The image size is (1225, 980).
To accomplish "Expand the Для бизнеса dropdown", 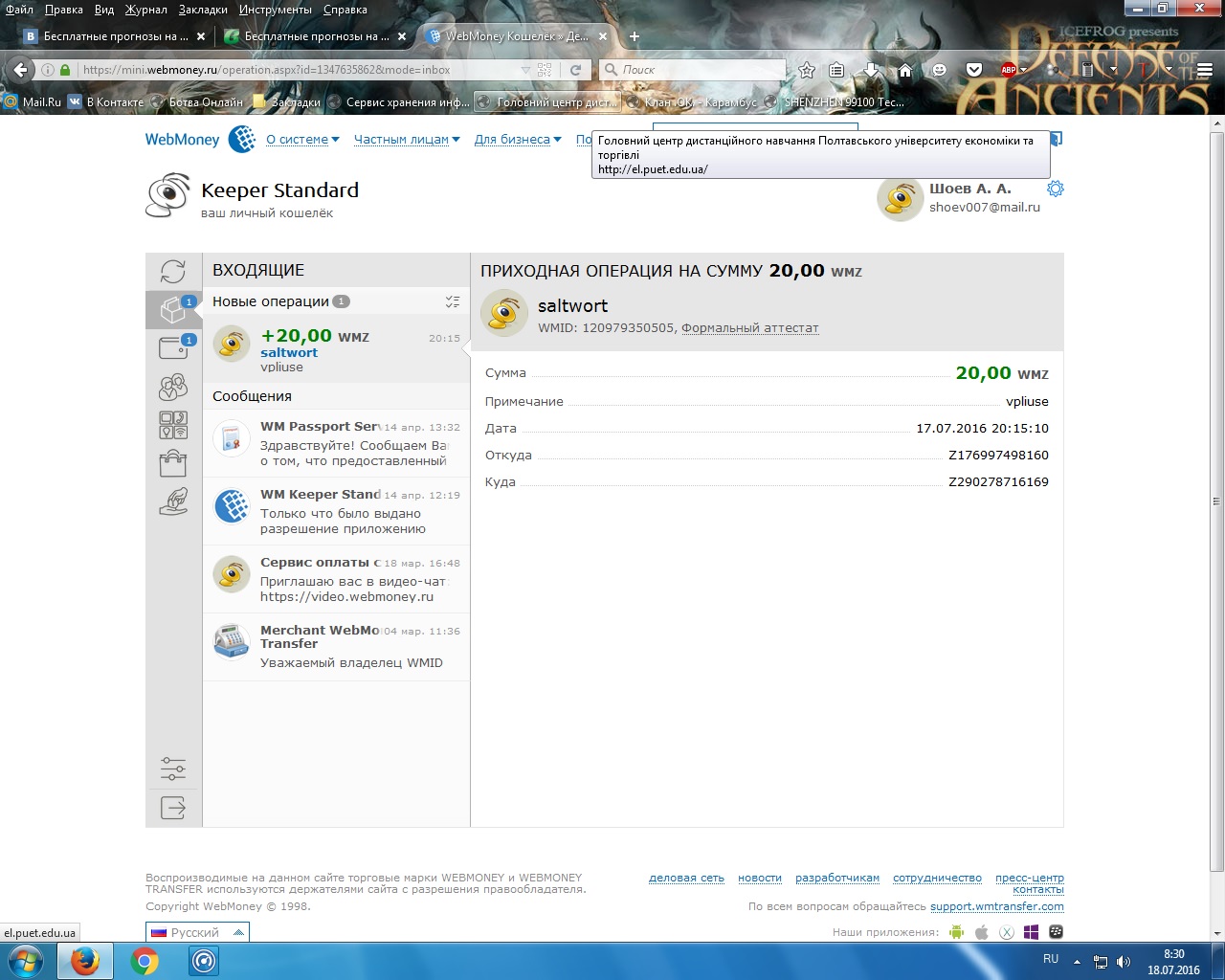I will pyautogui.click(x=518, y=140).
